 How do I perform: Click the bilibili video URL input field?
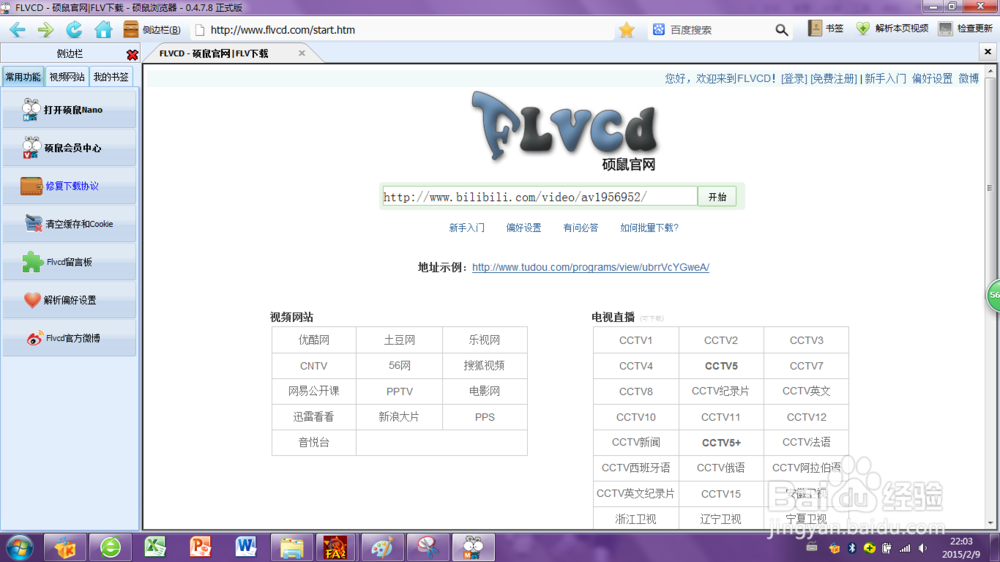pyautogui.click(x=540, y=196)
